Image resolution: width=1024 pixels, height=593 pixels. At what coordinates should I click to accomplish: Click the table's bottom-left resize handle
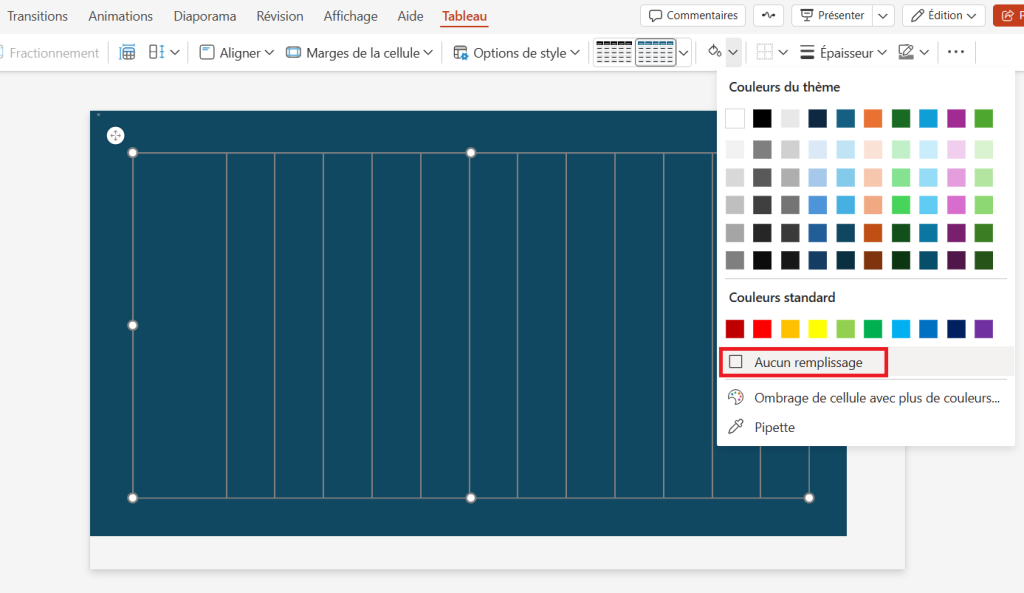click(x=133, y=498)
